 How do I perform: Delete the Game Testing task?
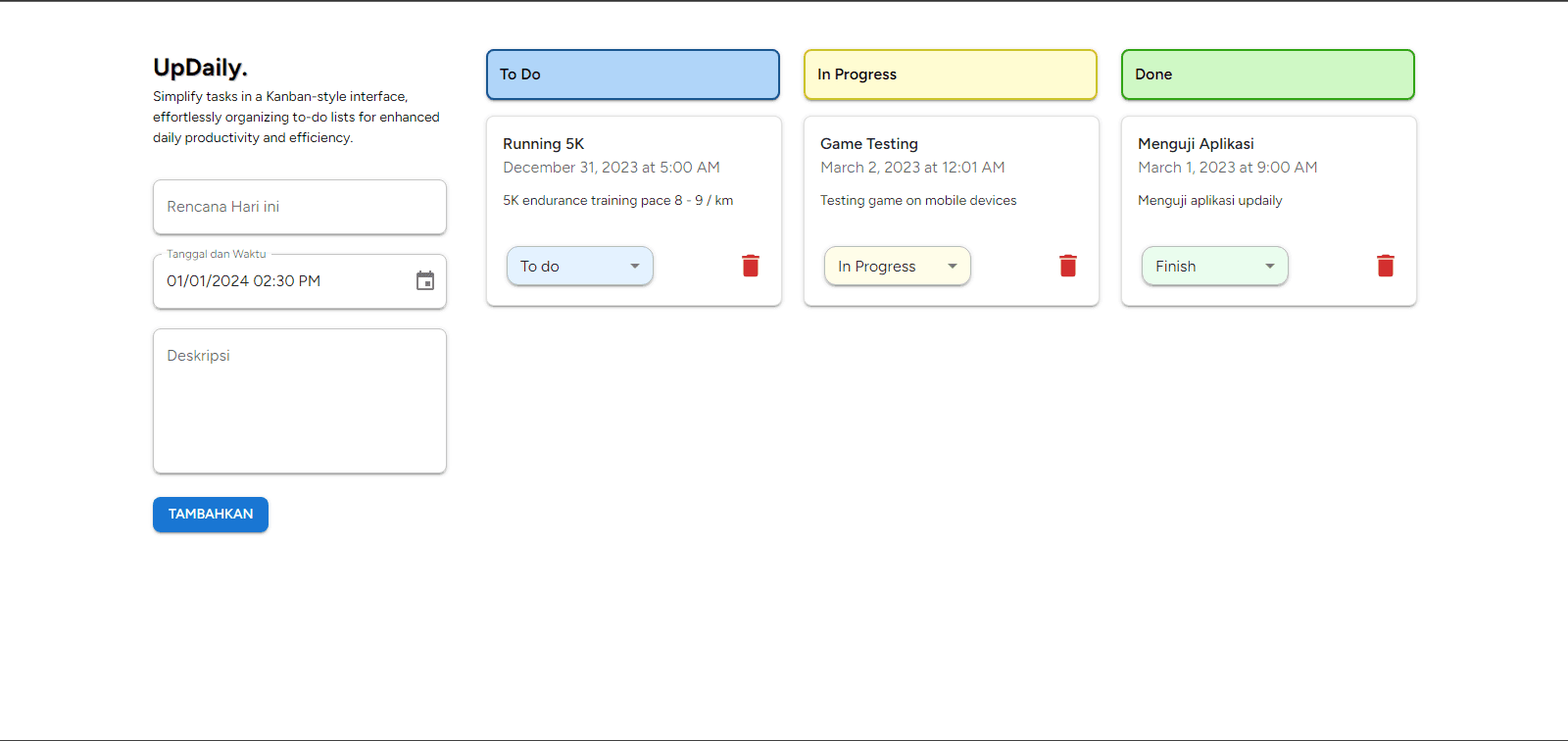[x=1068, y=266]
